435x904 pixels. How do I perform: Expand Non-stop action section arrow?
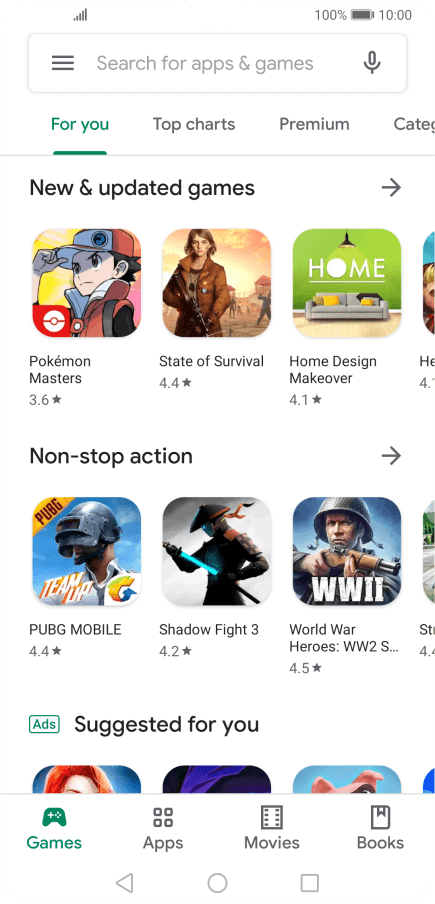[x=391, y=456]
